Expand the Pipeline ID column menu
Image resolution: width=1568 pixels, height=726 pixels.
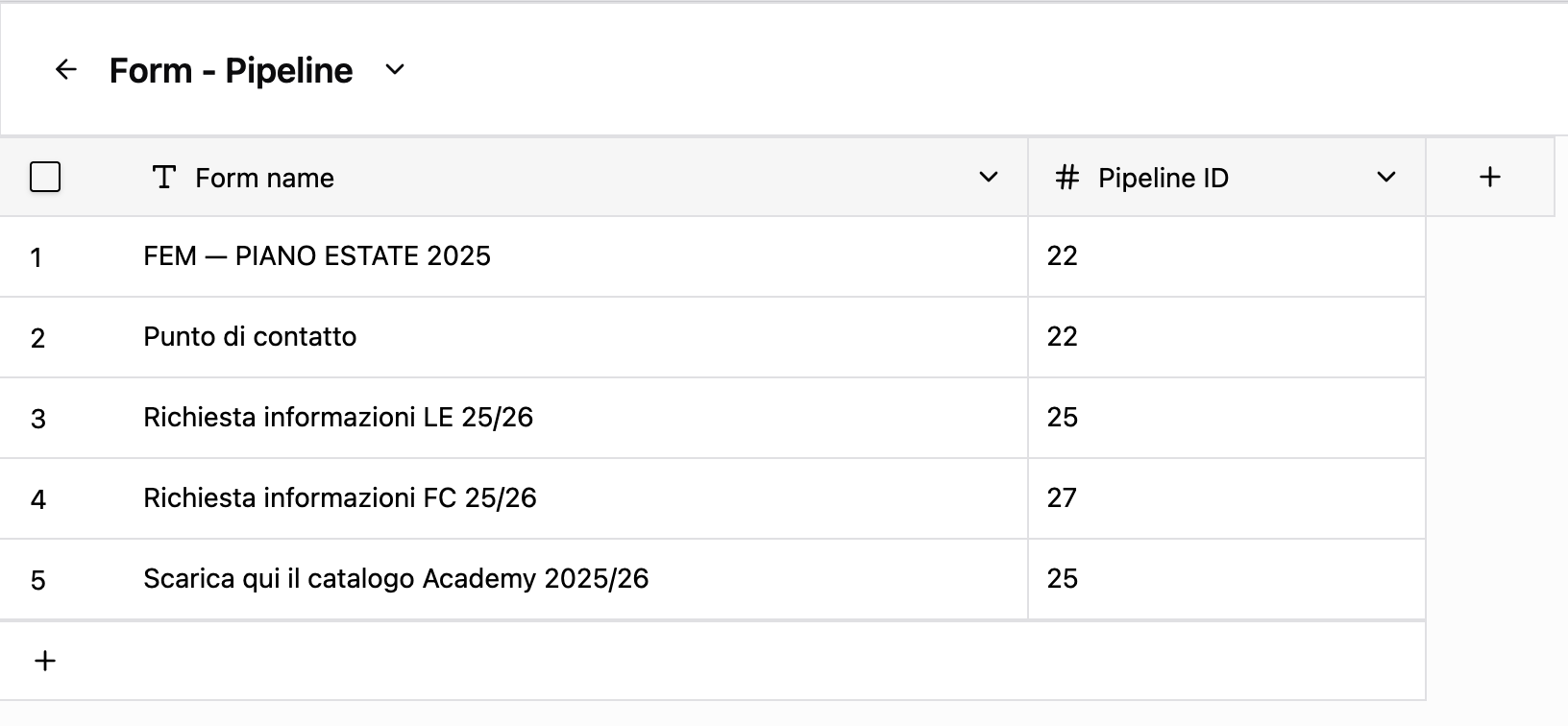(x=1385, y=177)
